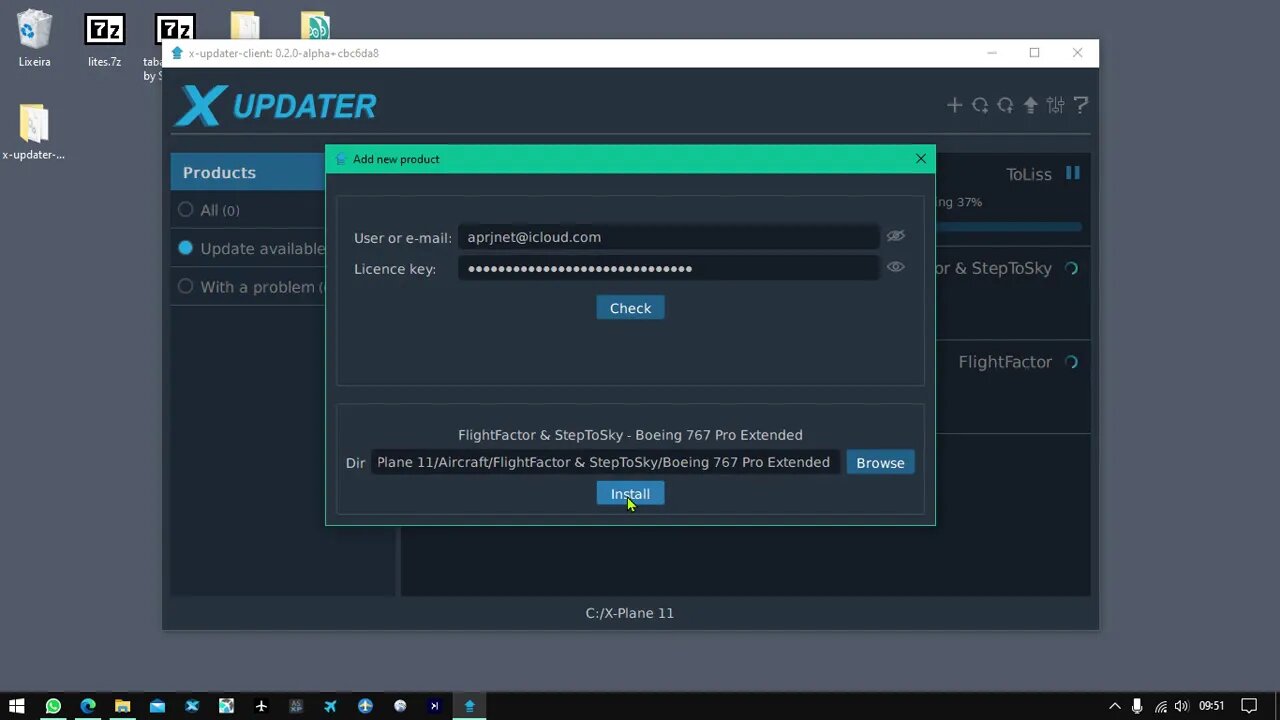This screenshot has width=1280, height=720.
Task: Click the Install button
Action: [x=630, y=493]
